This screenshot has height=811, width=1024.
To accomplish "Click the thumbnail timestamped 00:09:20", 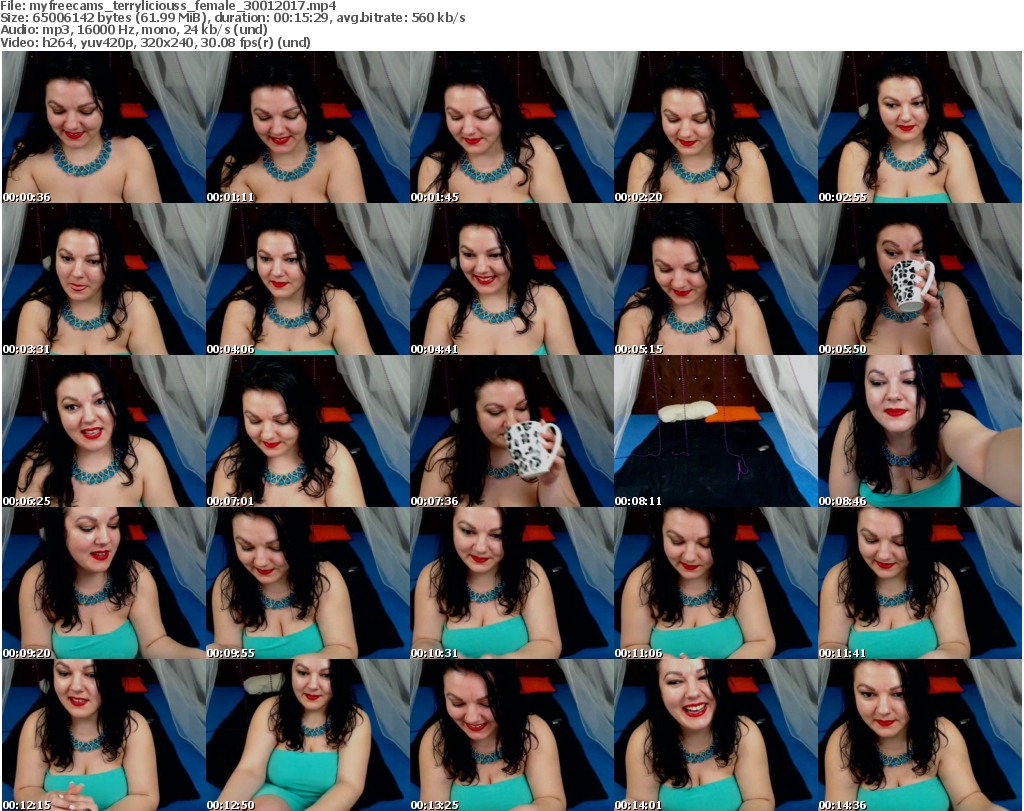I will click(x=104, y=583).
